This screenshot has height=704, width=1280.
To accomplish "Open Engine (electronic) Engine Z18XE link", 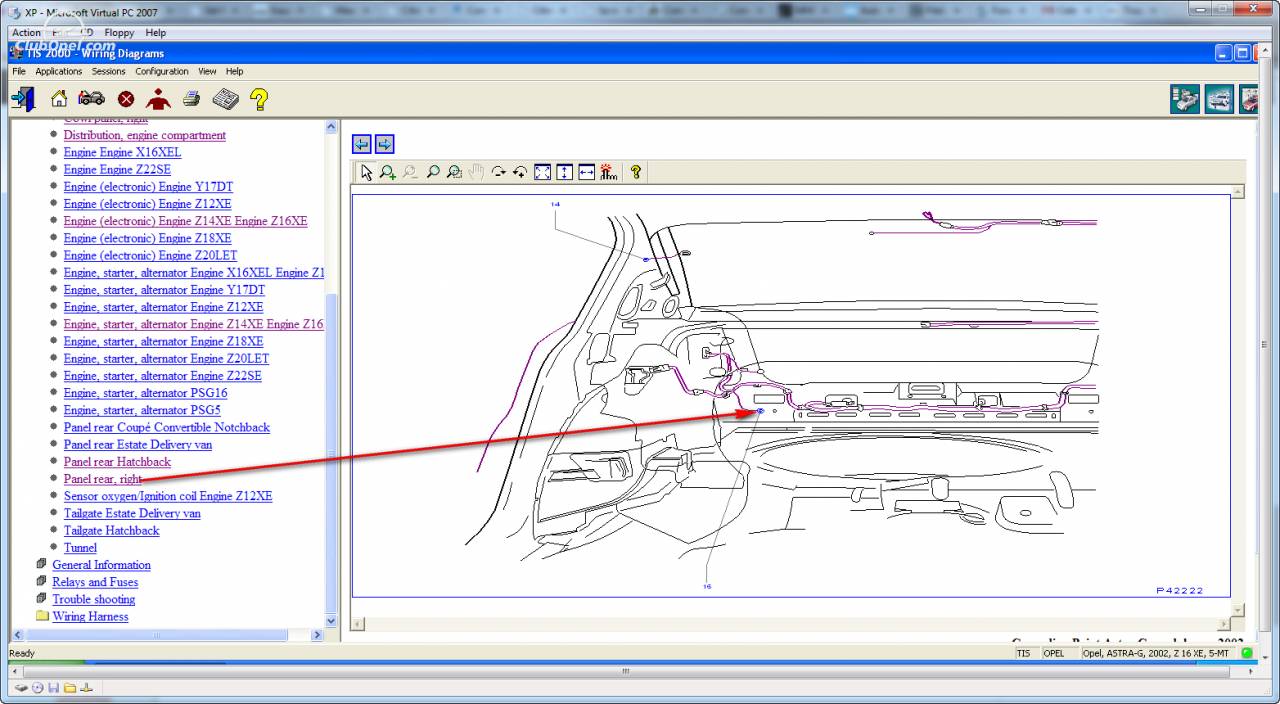I will (147, 238).
